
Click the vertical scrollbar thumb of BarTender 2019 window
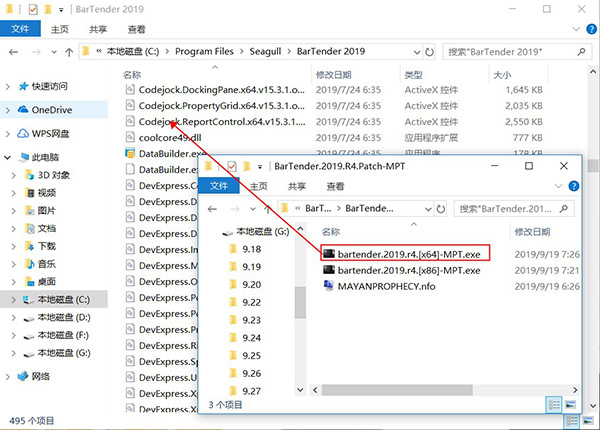[x=593, y=166]
